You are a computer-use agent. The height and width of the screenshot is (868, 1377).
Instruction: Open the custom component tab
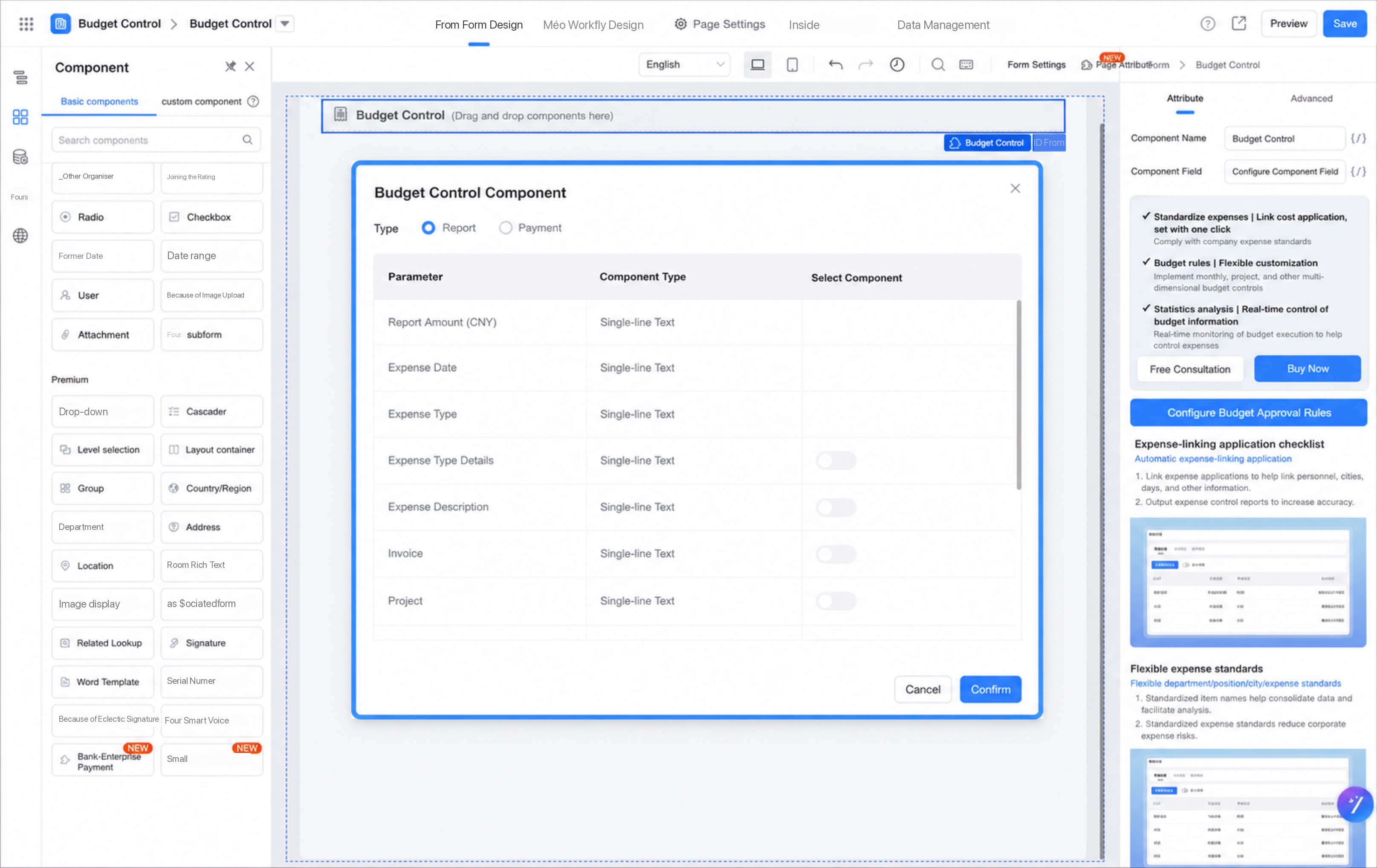click(201, 101)
